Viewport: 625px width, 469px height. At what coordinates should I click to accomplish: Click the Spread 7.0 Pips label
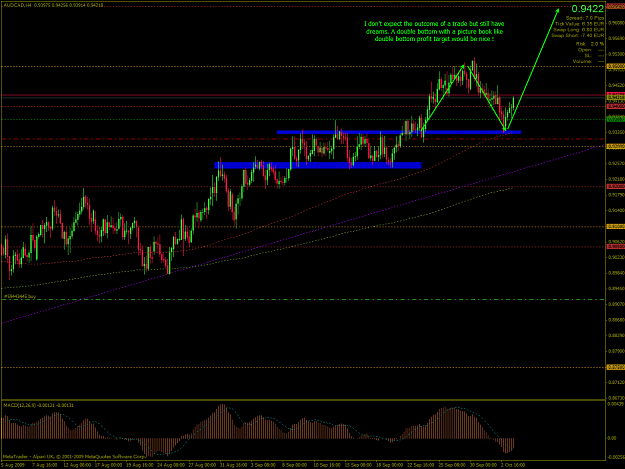pos(585,18)
